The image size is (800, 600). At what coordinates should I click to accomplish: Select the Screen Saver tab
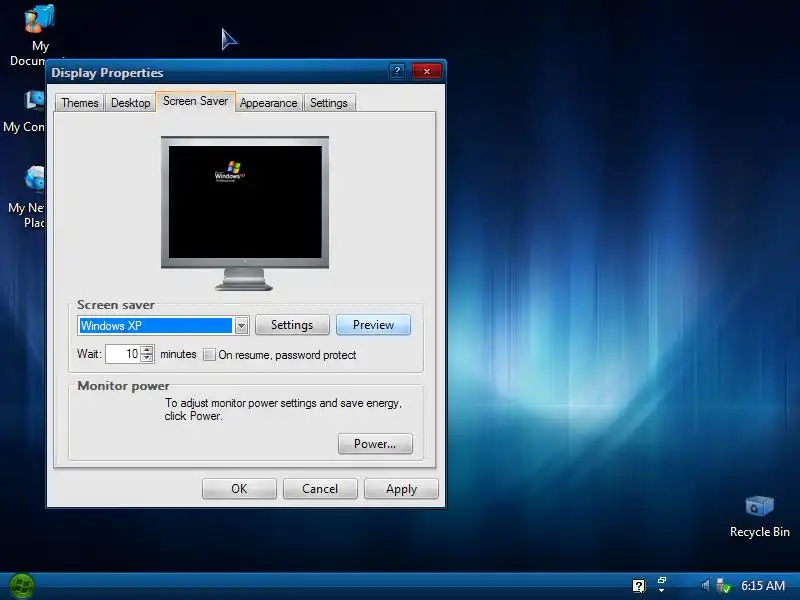click(195, 101)
